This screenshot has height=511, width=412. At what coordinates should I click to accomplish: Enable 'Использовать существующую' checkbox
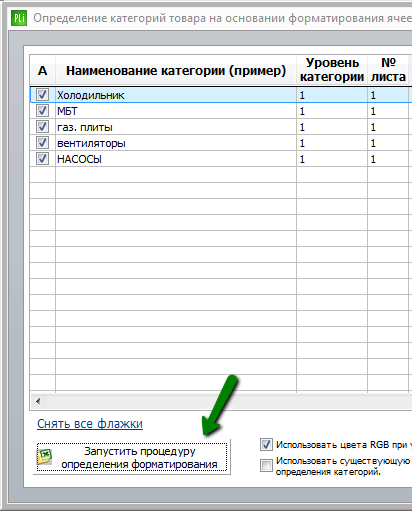[266, 465]
